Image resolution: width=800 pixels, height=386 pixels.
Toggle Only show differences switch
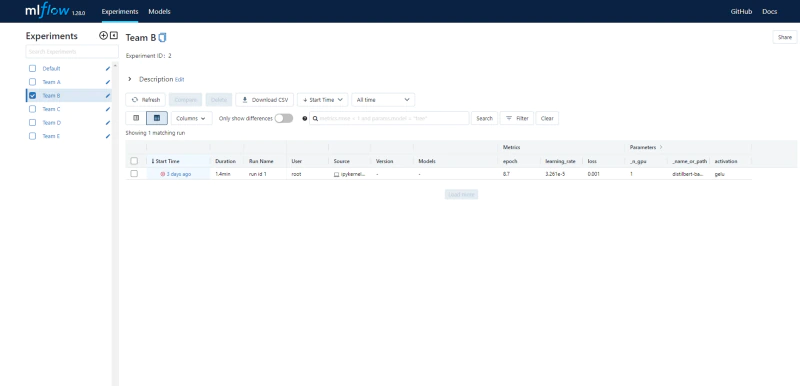pos(284,118)
